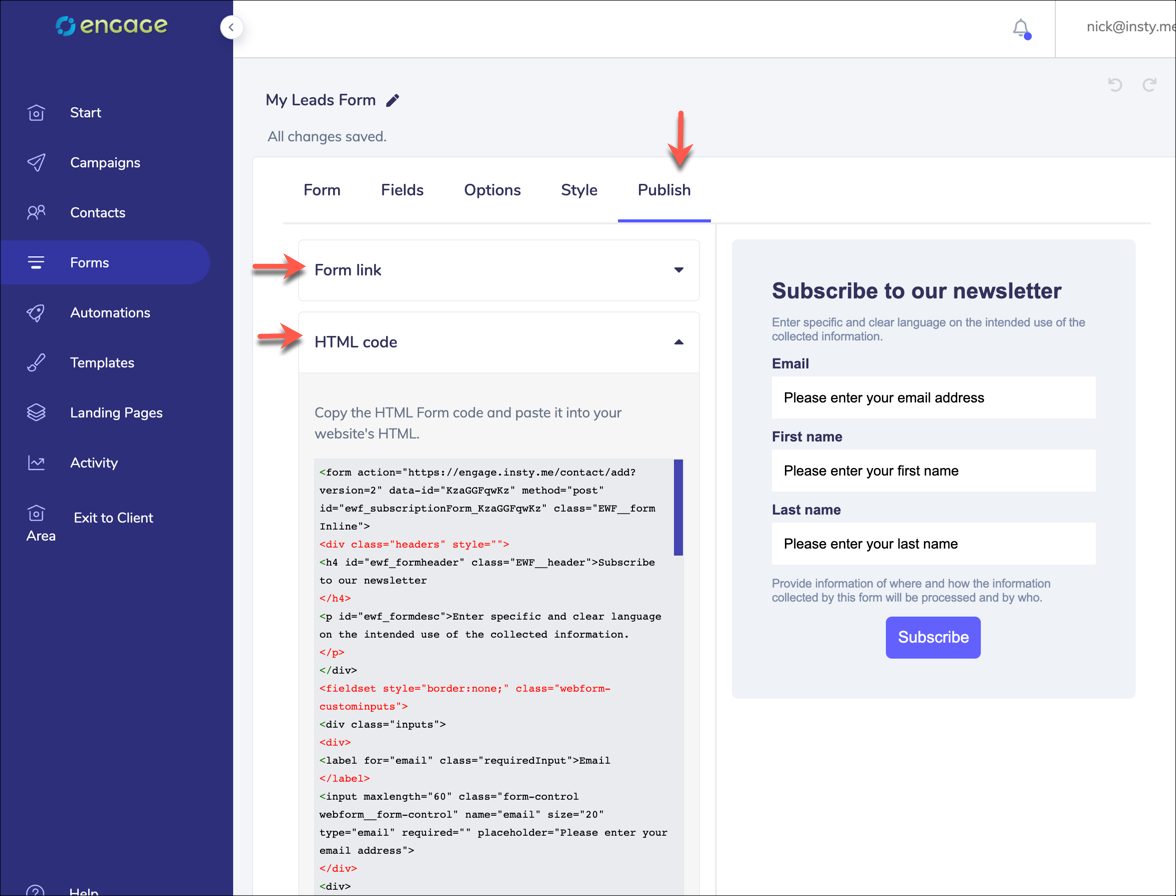Click the Help label in sidebar
The width and height of the screenshot is (1176, 896).
coord(83,892)
